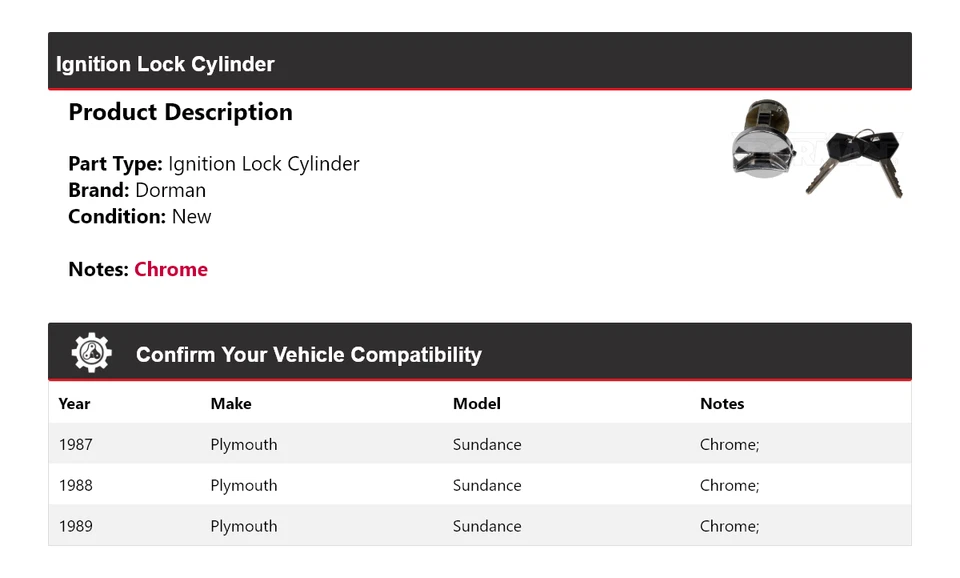Click the Condition: New text
Screen dimensions: 960x578
coord(140,216)
